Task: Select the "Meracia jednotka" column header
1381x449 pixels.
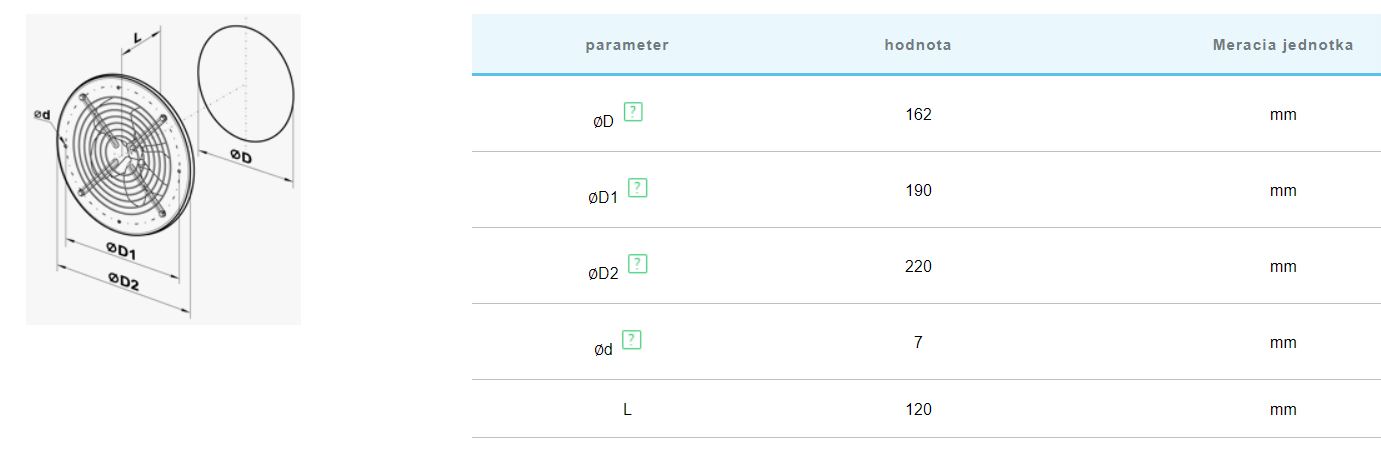Action: click(x=1282, y=45)
